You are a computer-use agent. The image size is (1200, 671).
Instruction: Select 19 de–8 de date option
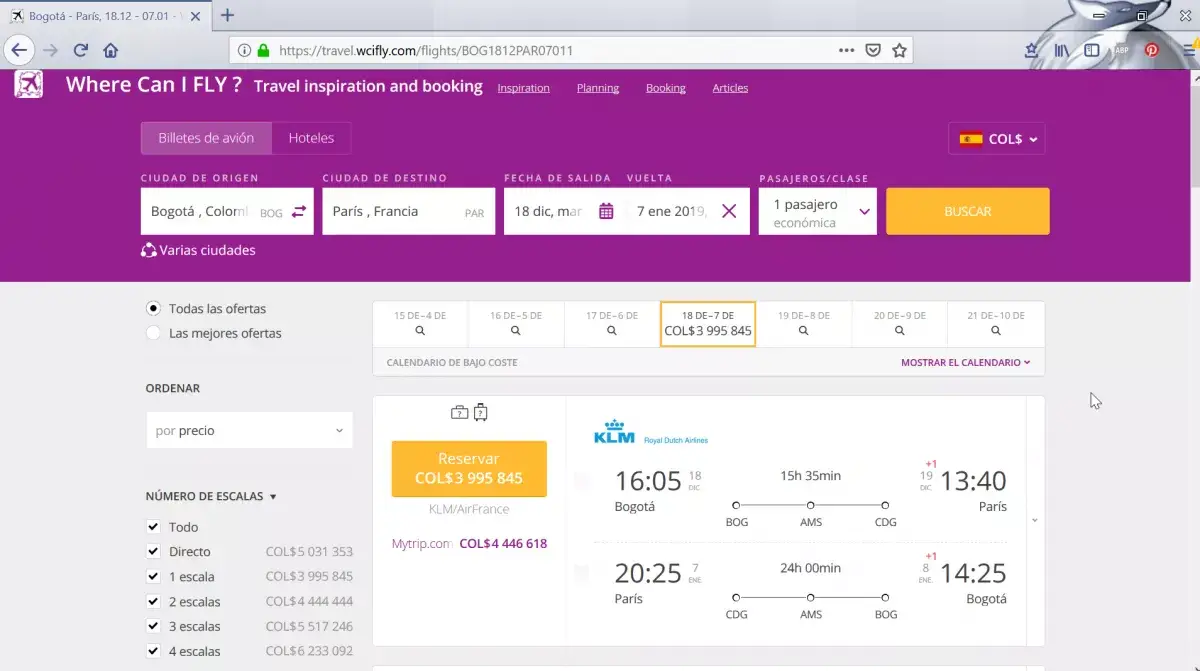coord(804,323)
